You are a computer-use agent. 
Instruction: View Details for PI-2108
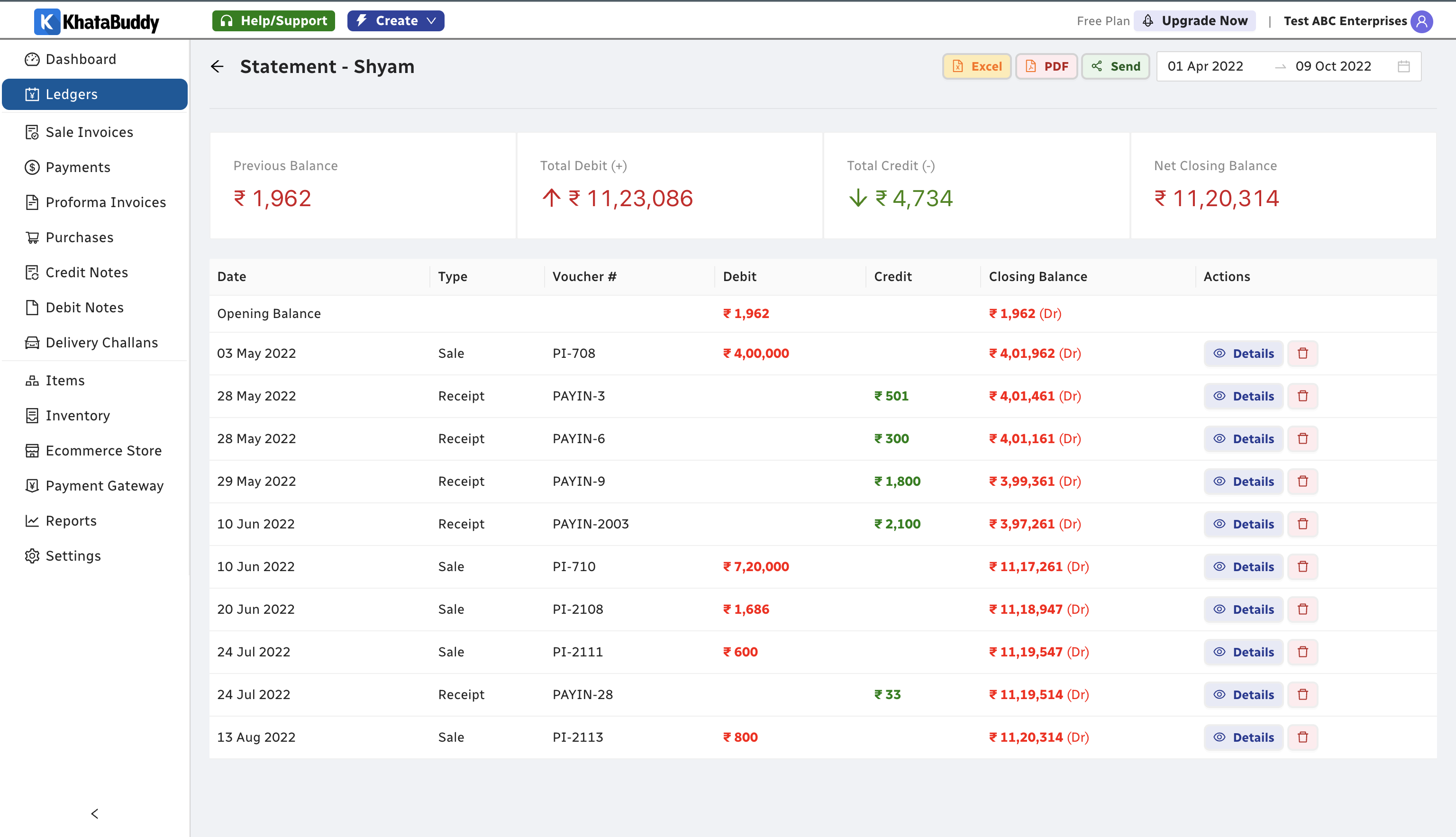pos(1243,609)
